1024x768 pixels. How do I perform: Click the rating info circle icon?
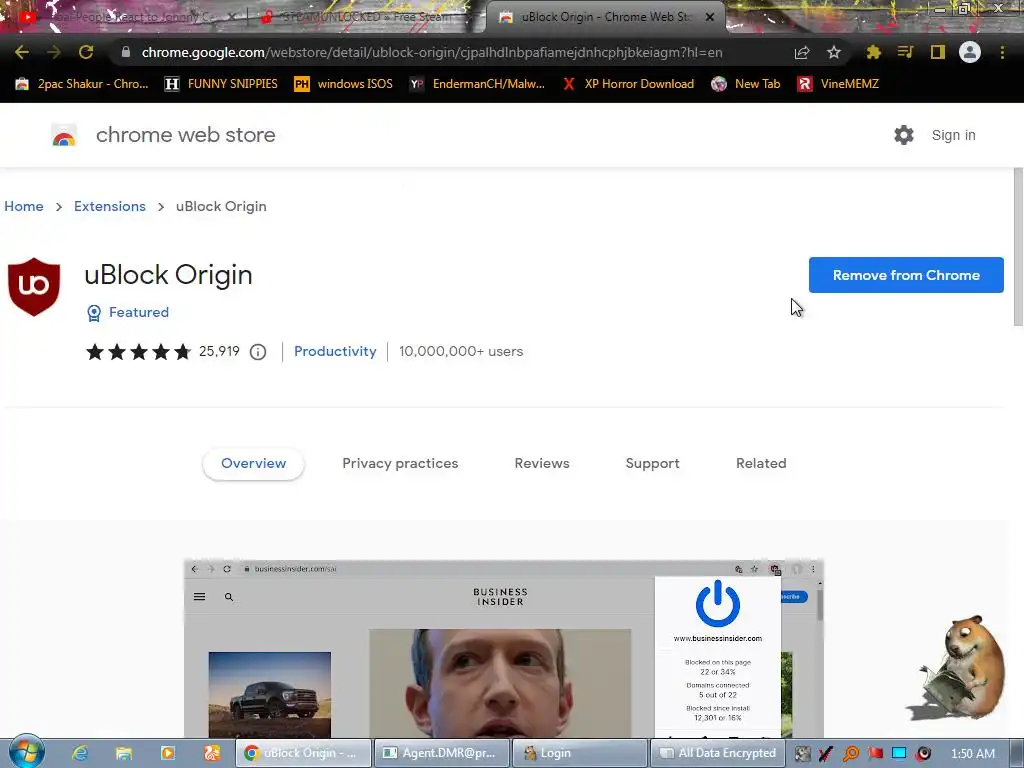click(258, 352)
